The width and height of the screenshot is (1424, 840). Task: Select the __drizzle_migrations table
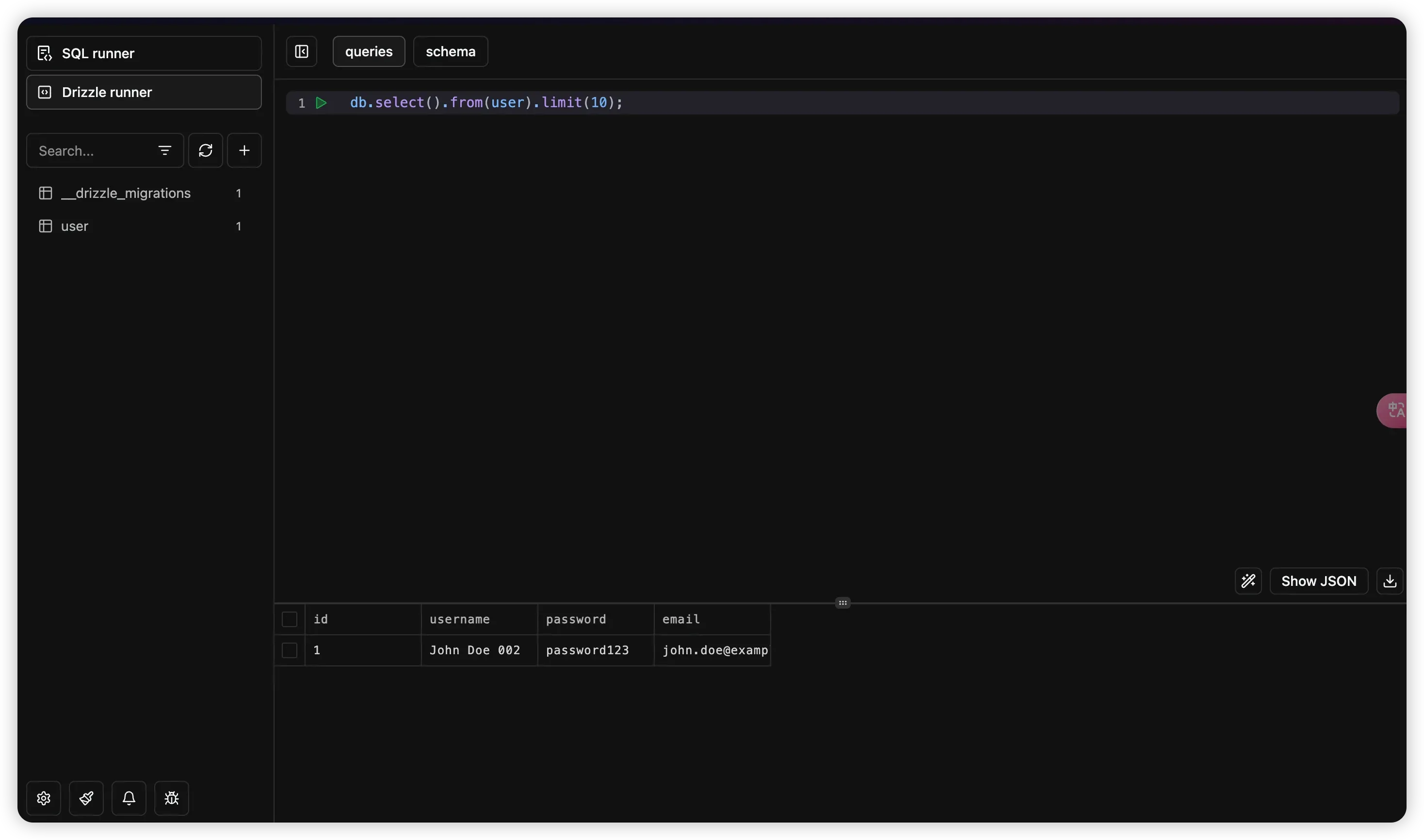[x=126, y=194]
